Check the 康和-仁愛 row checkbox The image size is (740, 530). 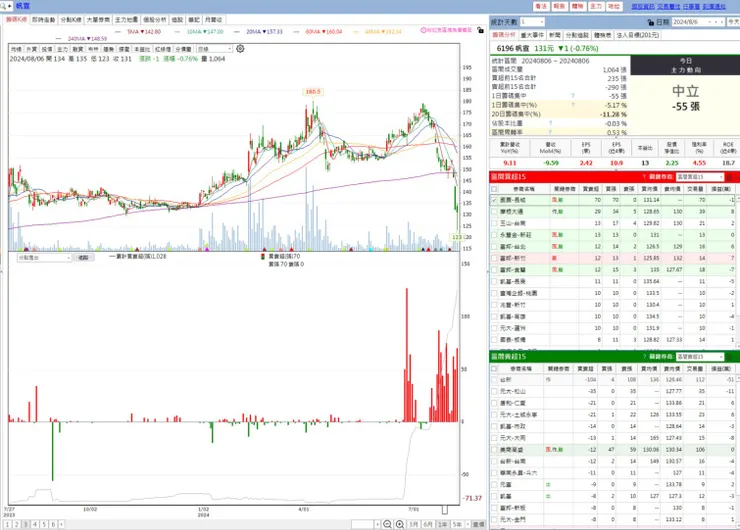point(494,403)
